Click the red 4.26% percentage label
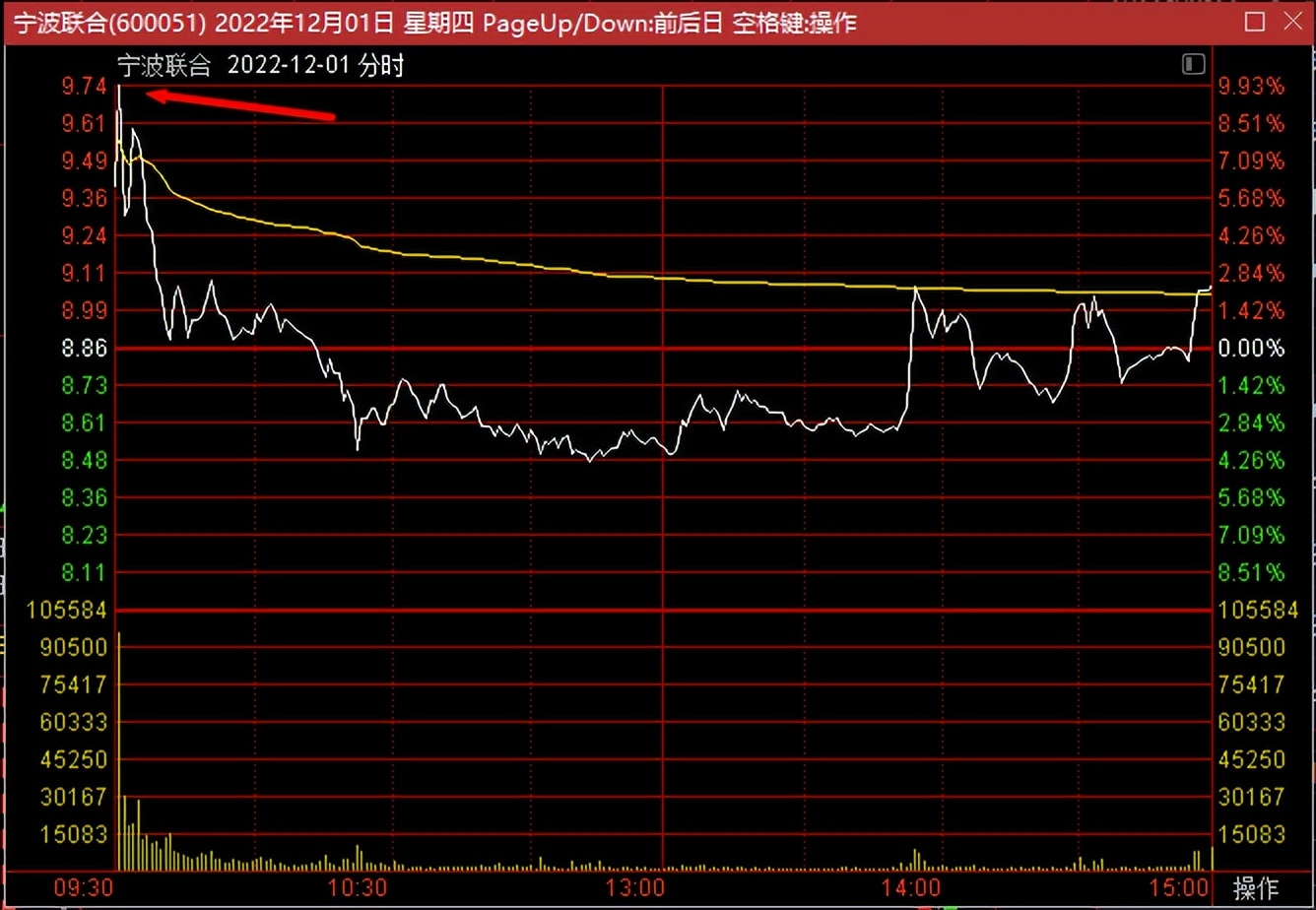This screenshot has height=910, width=1316. [x=1252, y=235]
